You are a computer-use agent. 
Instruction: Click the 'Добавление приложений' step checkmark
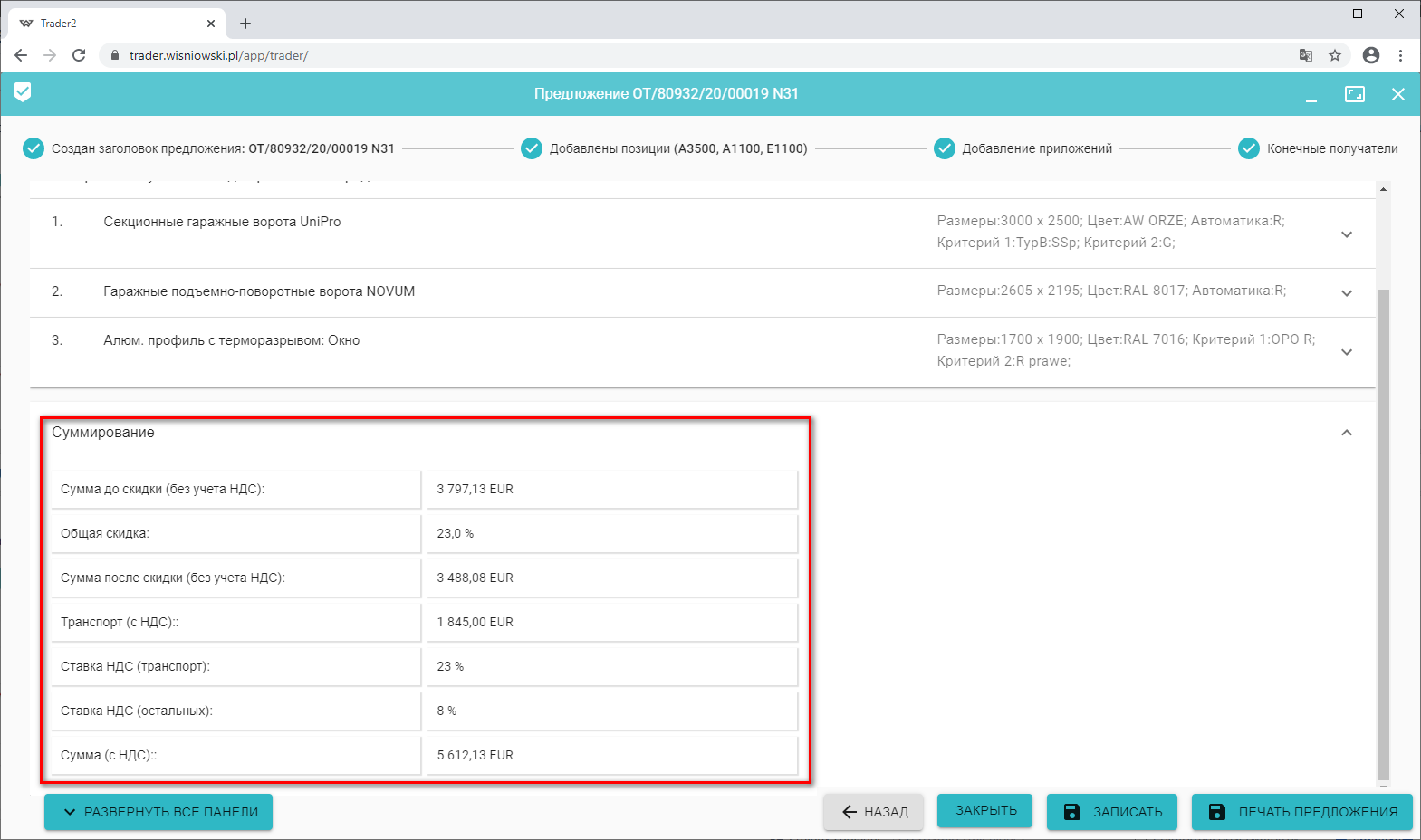(944, 148)
